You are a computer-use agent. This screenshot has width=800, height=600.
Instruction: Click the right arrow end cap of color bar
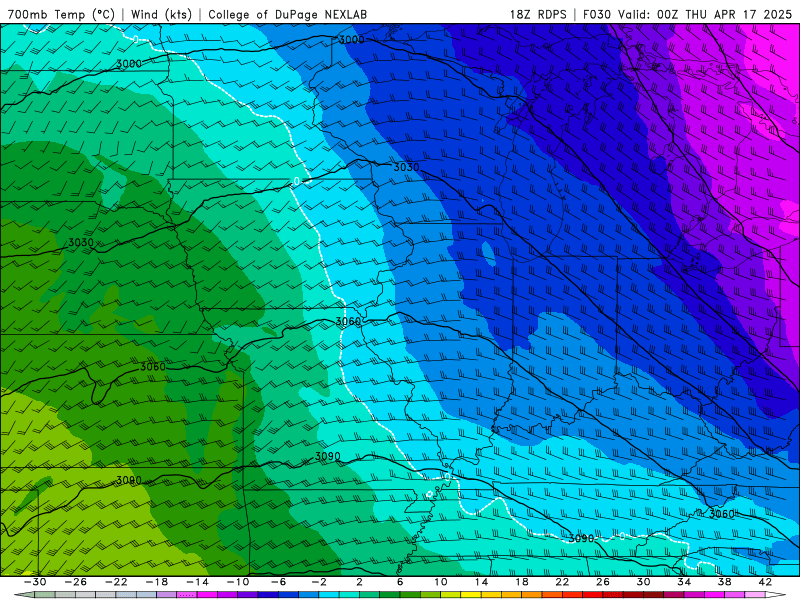click(776, 595)
